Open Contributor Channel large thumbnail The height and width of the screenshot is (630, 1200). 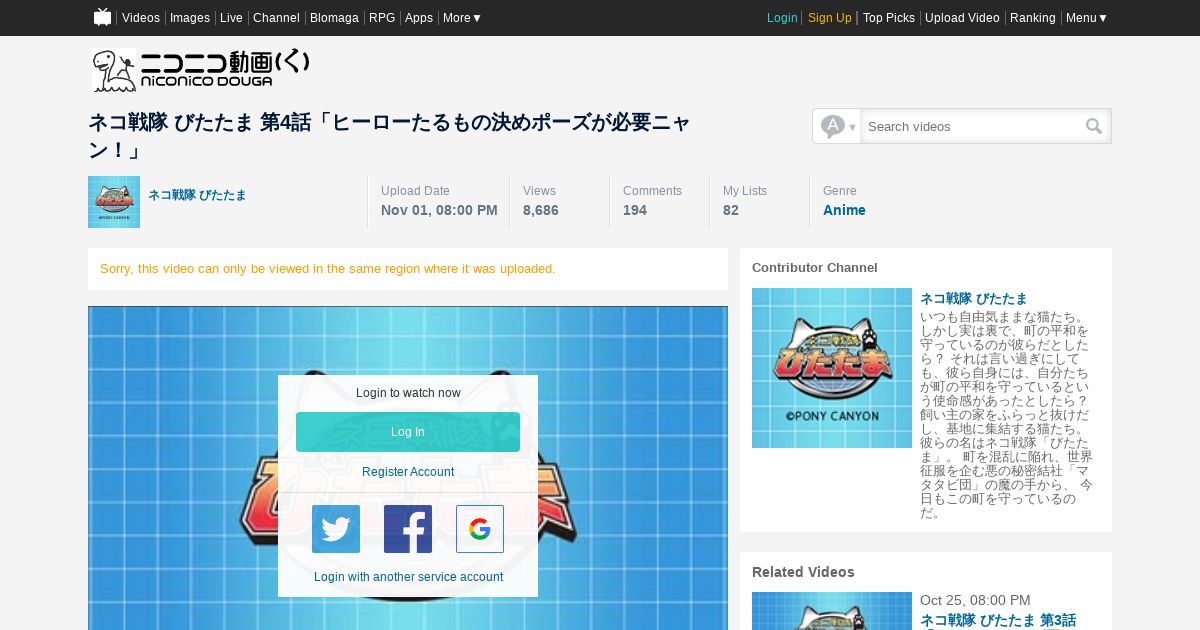[x=832, y=368]
